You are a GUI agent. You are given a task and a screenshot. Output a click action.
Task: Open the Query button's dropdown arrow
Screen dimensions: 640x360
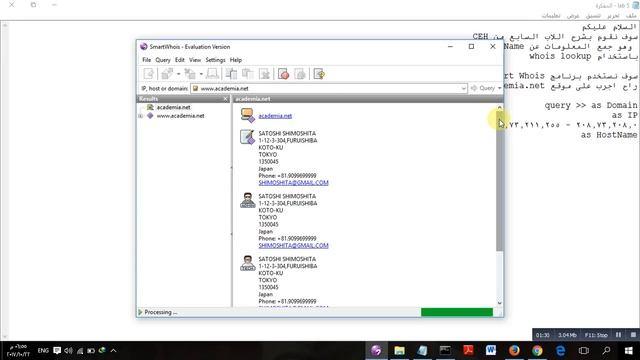click(500, 88)
